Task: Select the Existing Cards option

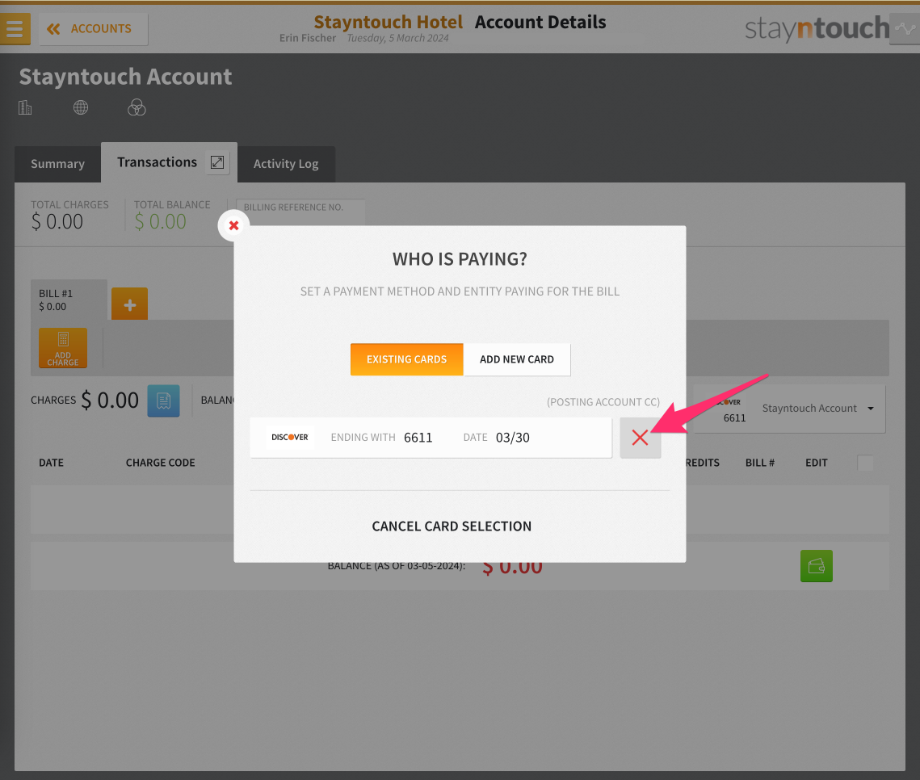Action: [x=407, y=359]
